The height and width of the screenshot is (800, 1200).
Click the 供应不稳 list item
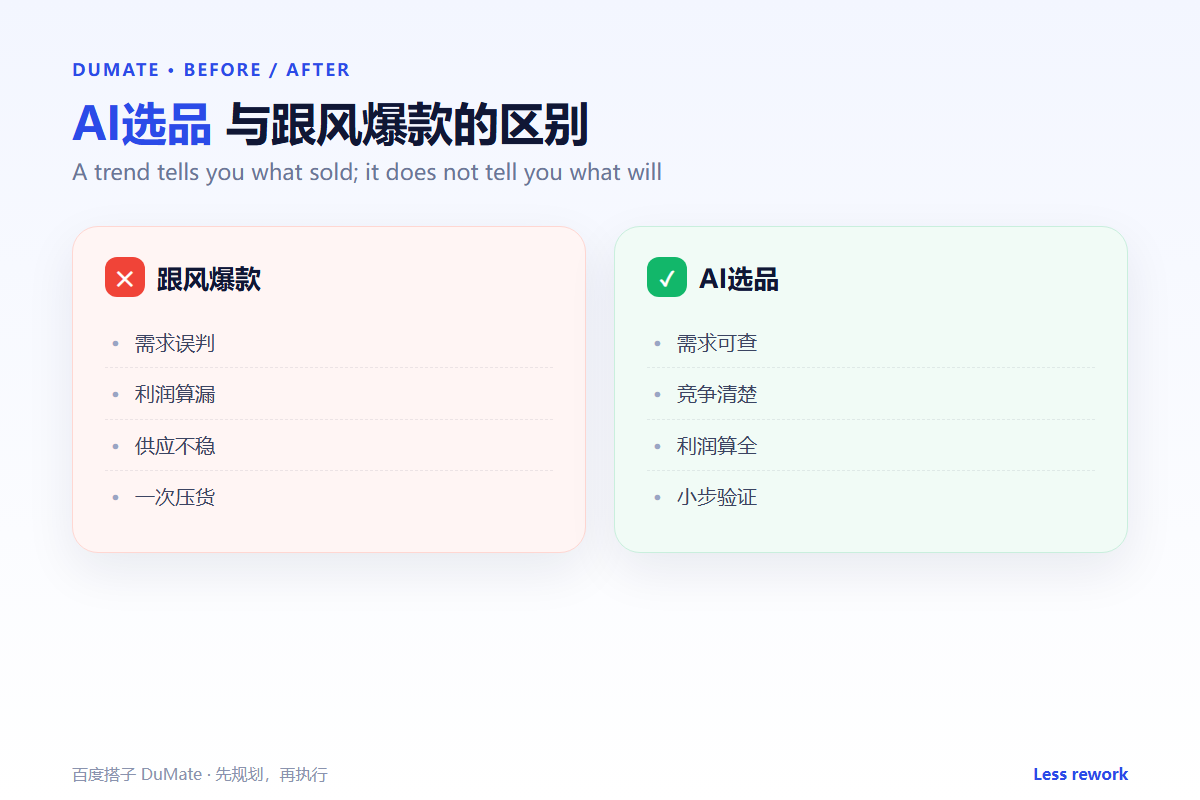click(329, 446)
